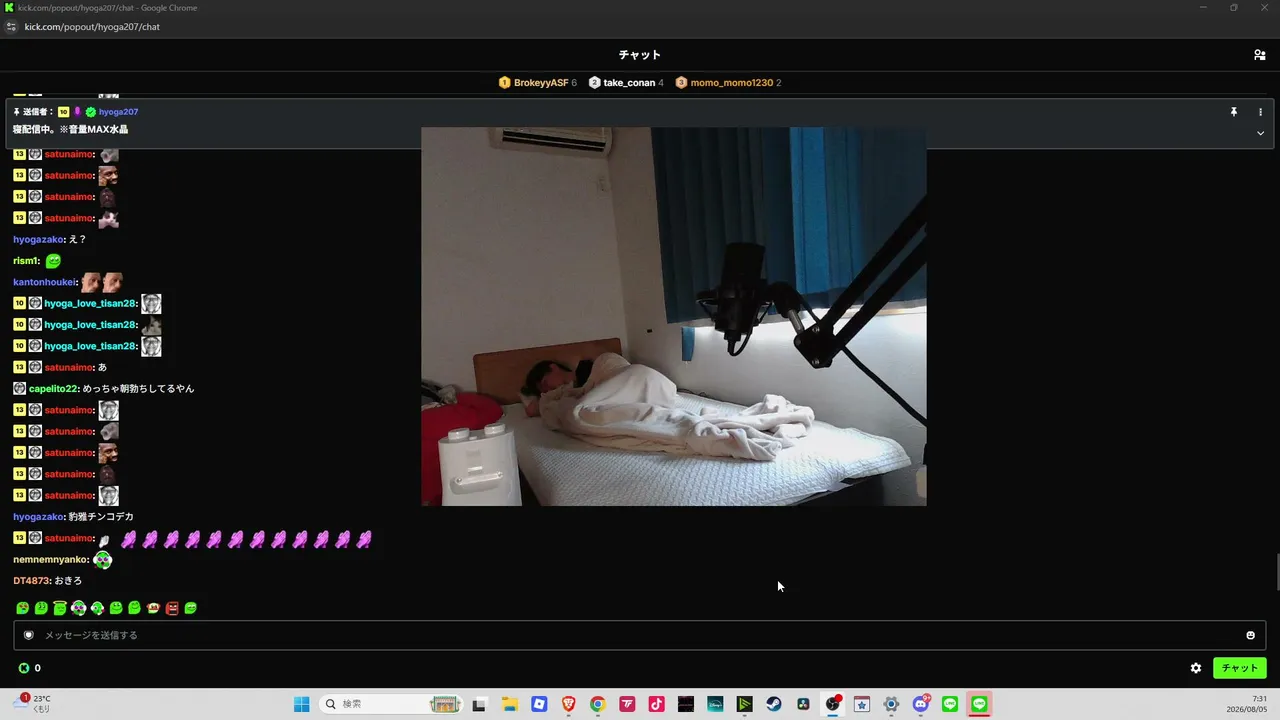Open the weather widget showing 23°C

[30, 704]
